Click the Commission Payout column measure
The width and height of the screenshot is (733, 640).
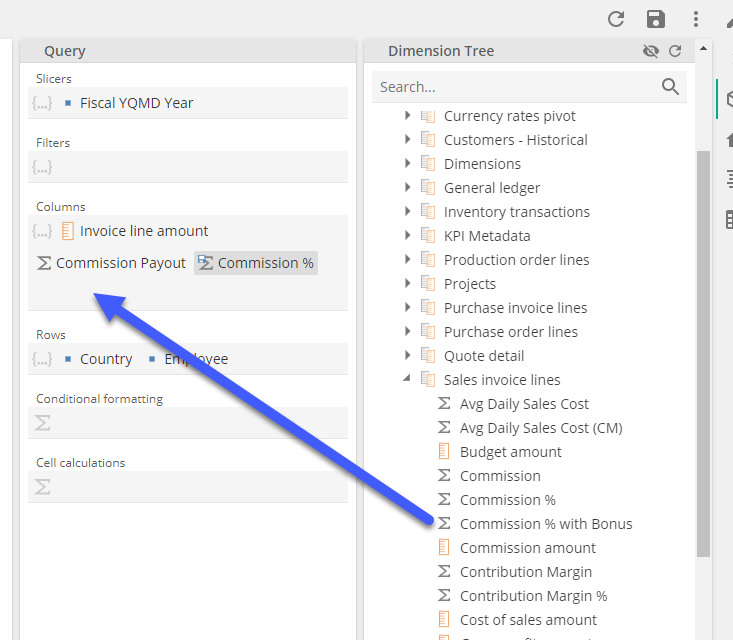[x=111, y=263]
